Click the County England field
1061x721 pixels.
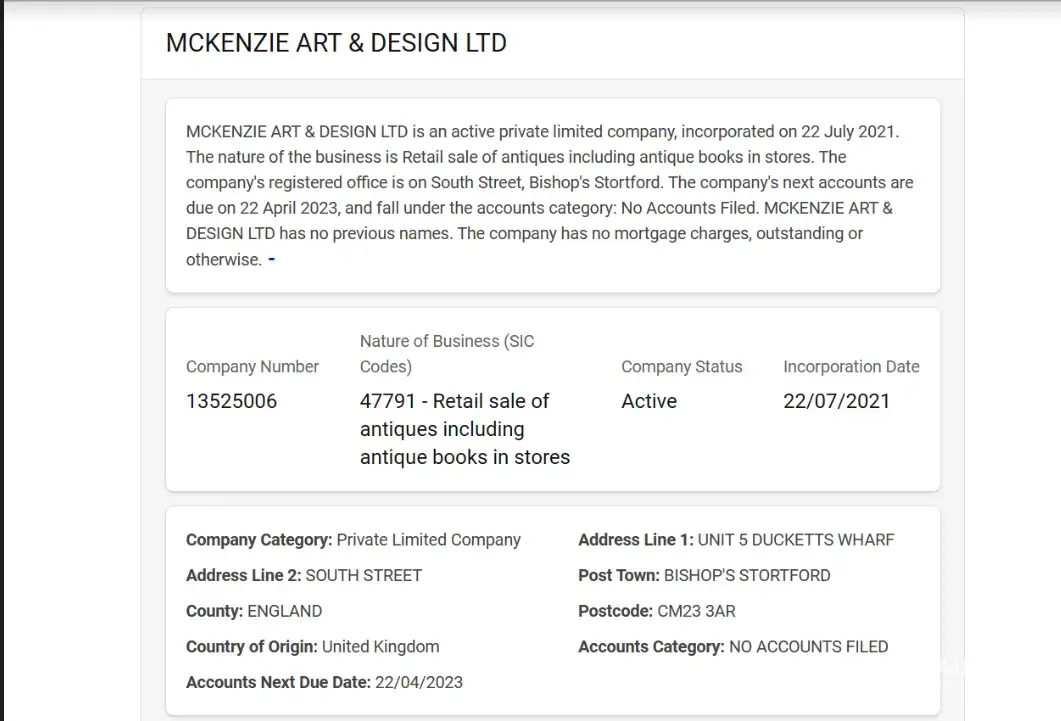[x=254, y=611]
